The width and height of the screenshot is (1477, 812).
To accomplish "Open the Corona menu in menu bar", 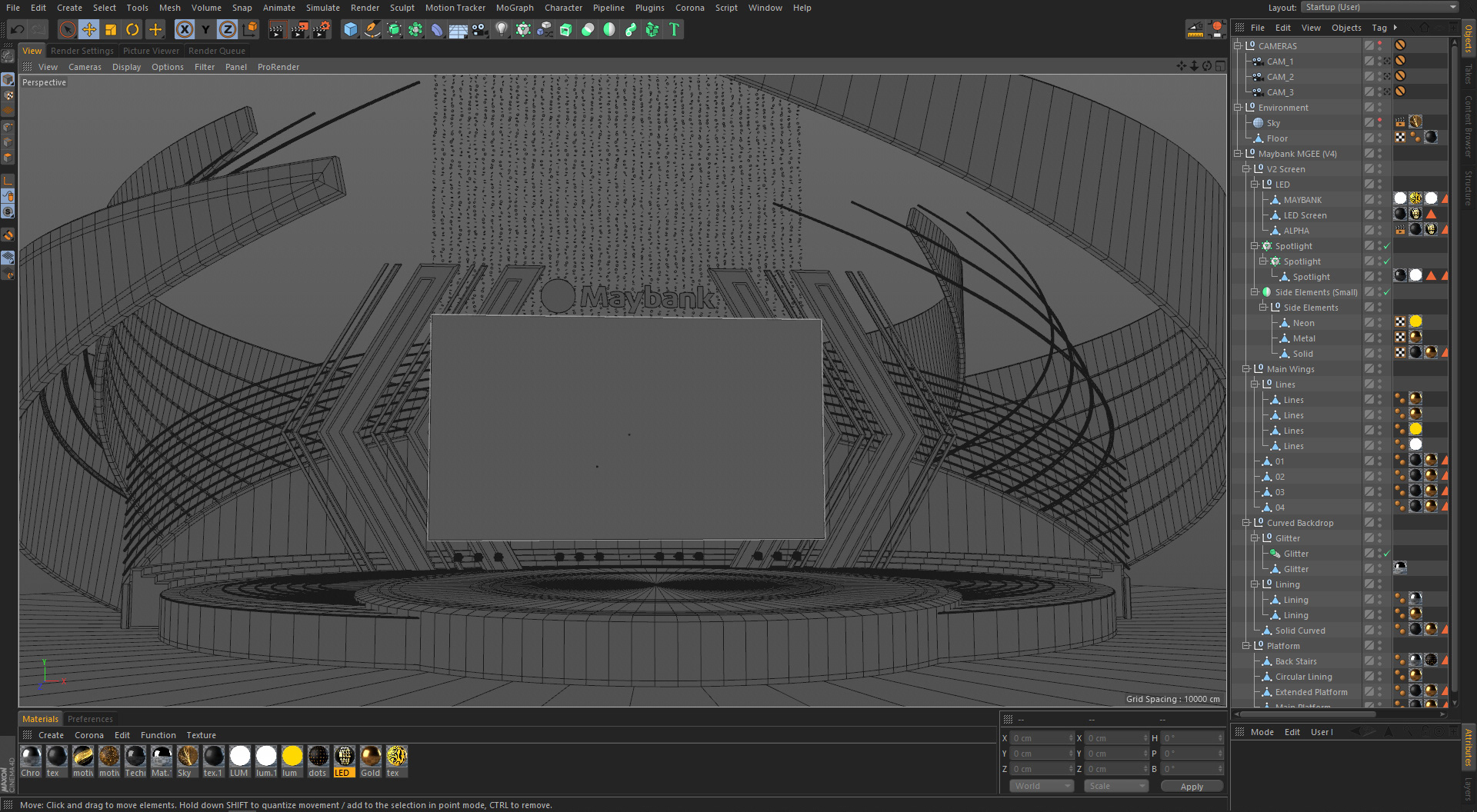I will [x=690, y=8].
